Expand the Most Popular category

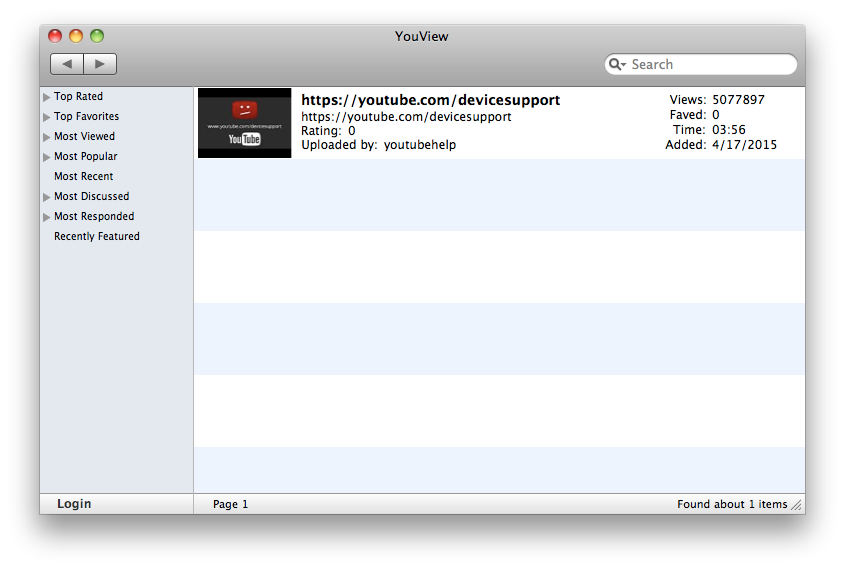(46, 157)
